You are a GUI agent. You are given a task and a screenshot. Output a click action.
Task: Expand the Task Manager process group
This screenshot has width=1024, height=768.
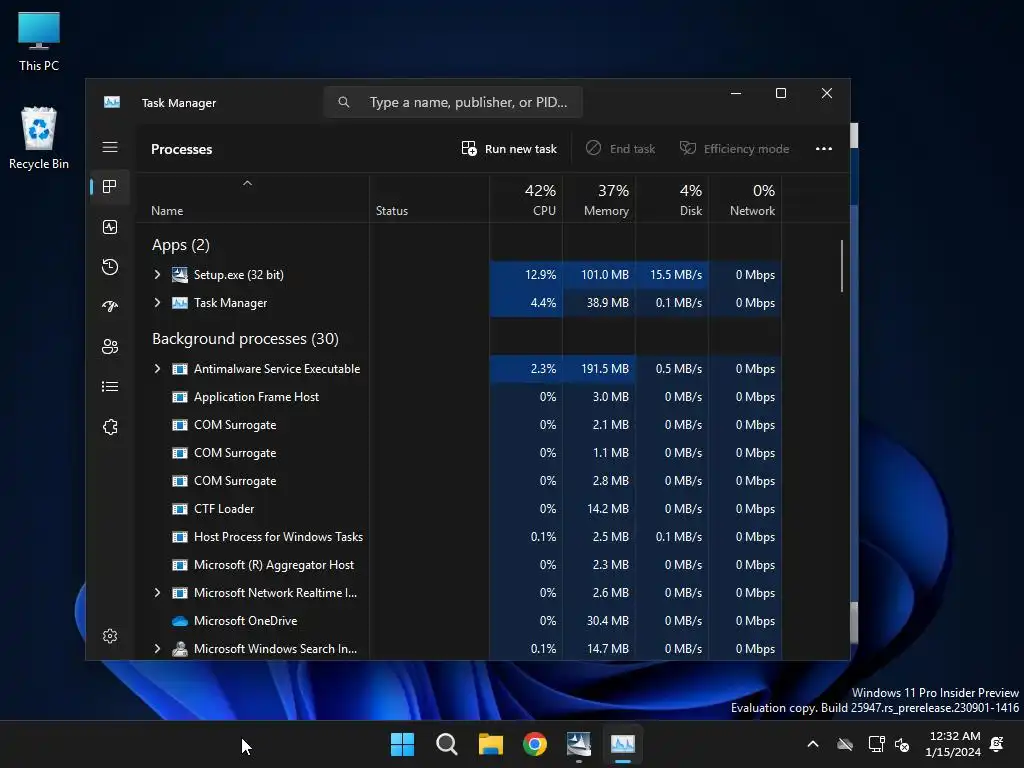pos(157,303)
